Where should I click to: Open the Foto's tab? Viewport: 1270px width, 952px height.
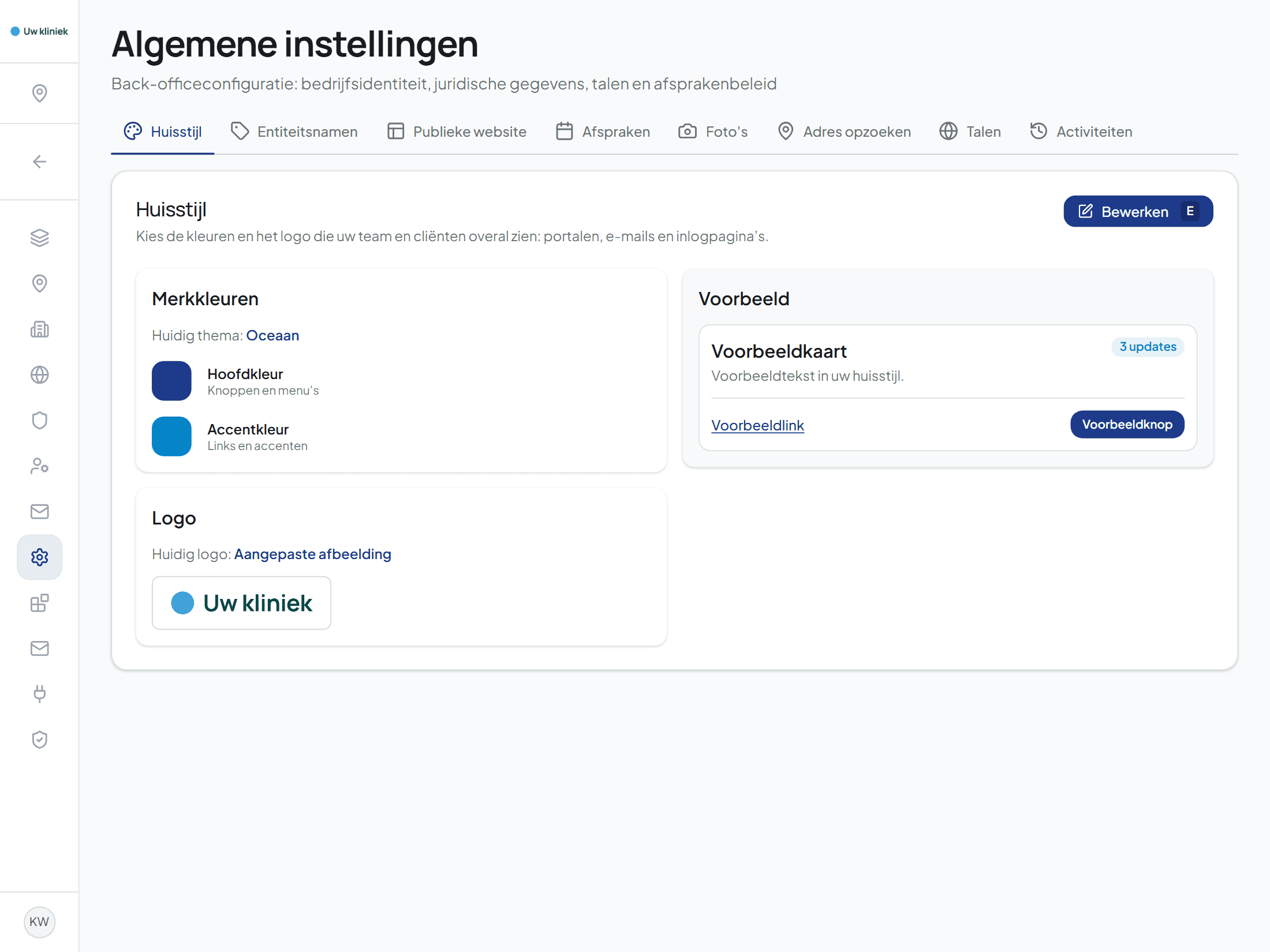[713, 132]
